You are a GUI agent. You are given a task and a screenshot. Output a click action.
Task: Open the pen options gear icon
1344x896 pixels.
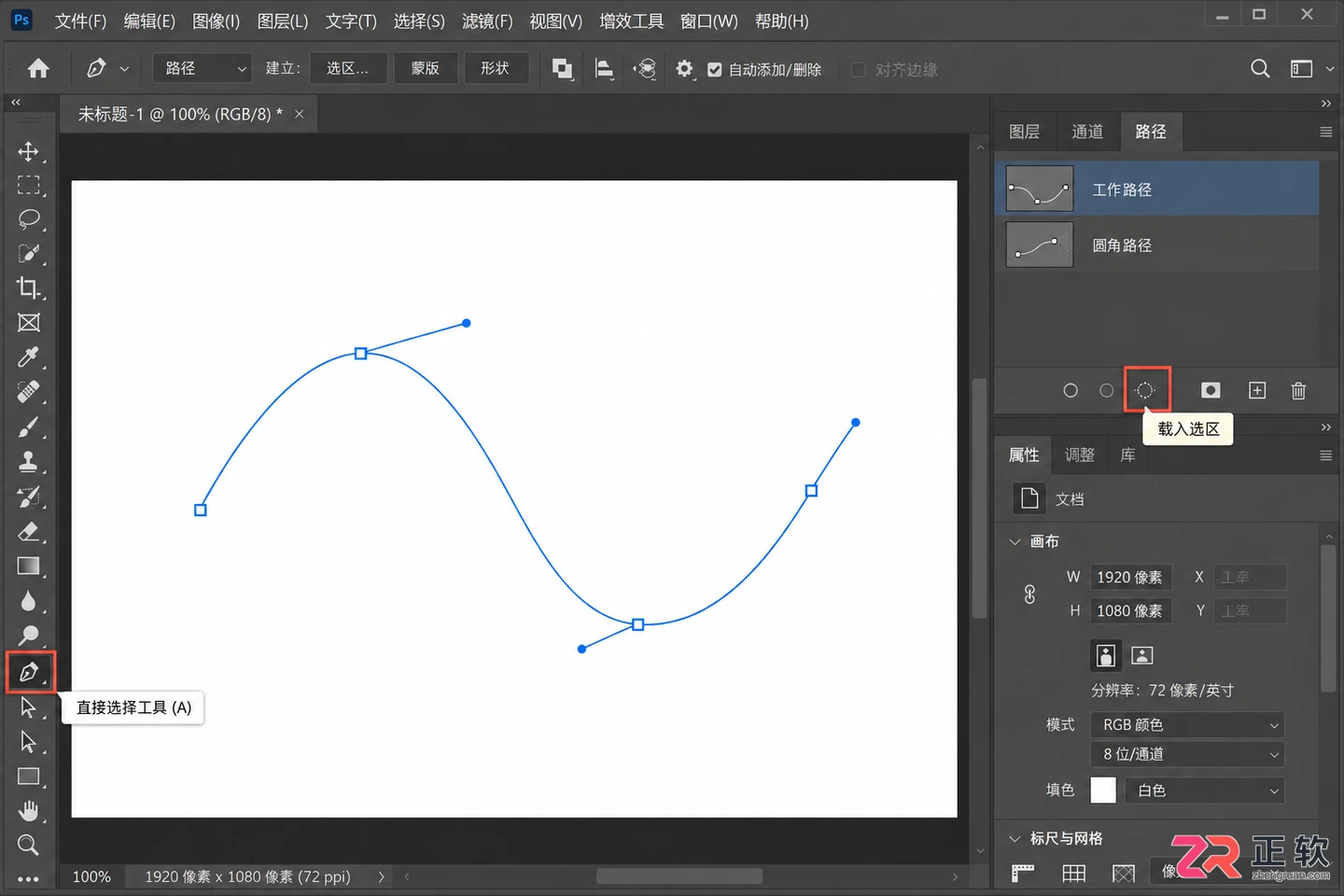tap(684, 69)
